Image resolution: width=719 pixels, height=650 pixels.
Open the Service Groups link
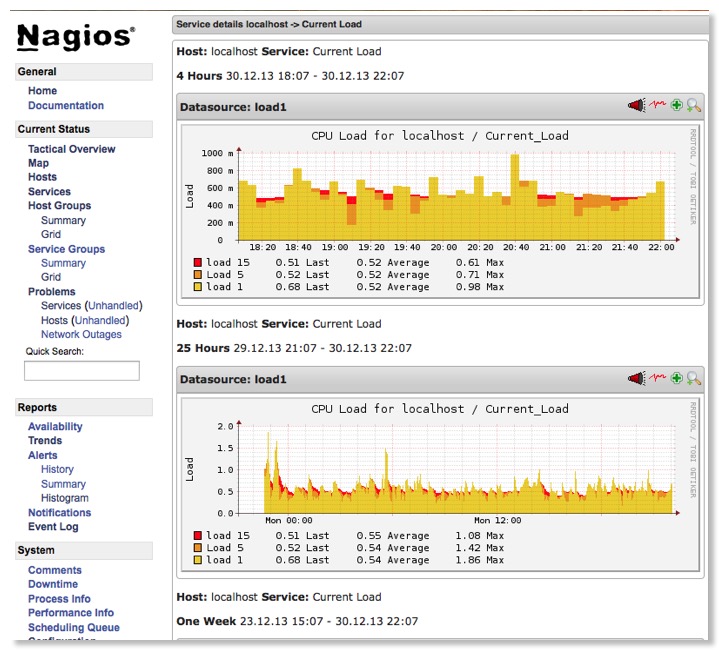(x=66, y=249)
